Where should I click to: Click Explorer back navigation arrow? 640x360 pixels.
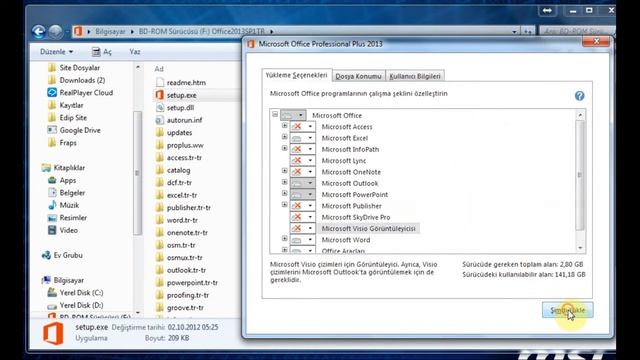[x=38, y=31]
